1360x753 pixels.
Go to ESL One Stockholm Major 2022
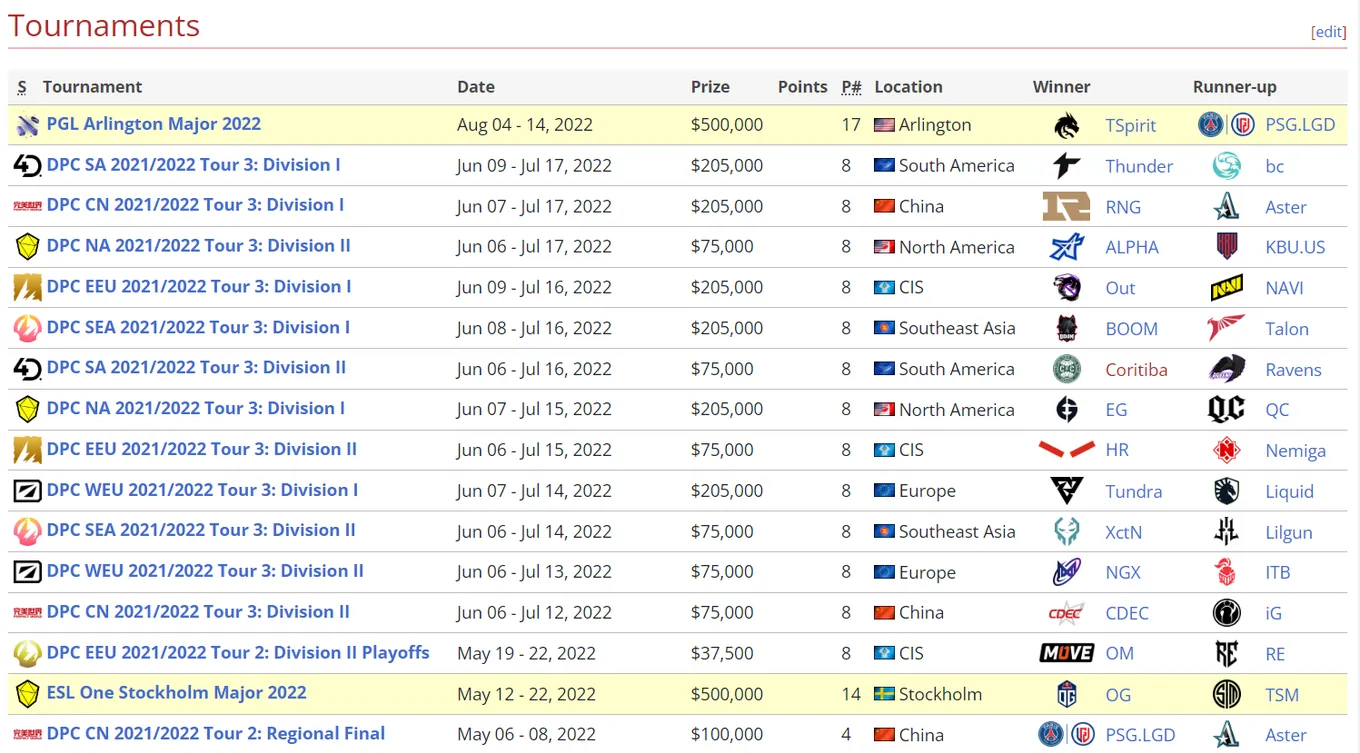[x=177, y=693]
